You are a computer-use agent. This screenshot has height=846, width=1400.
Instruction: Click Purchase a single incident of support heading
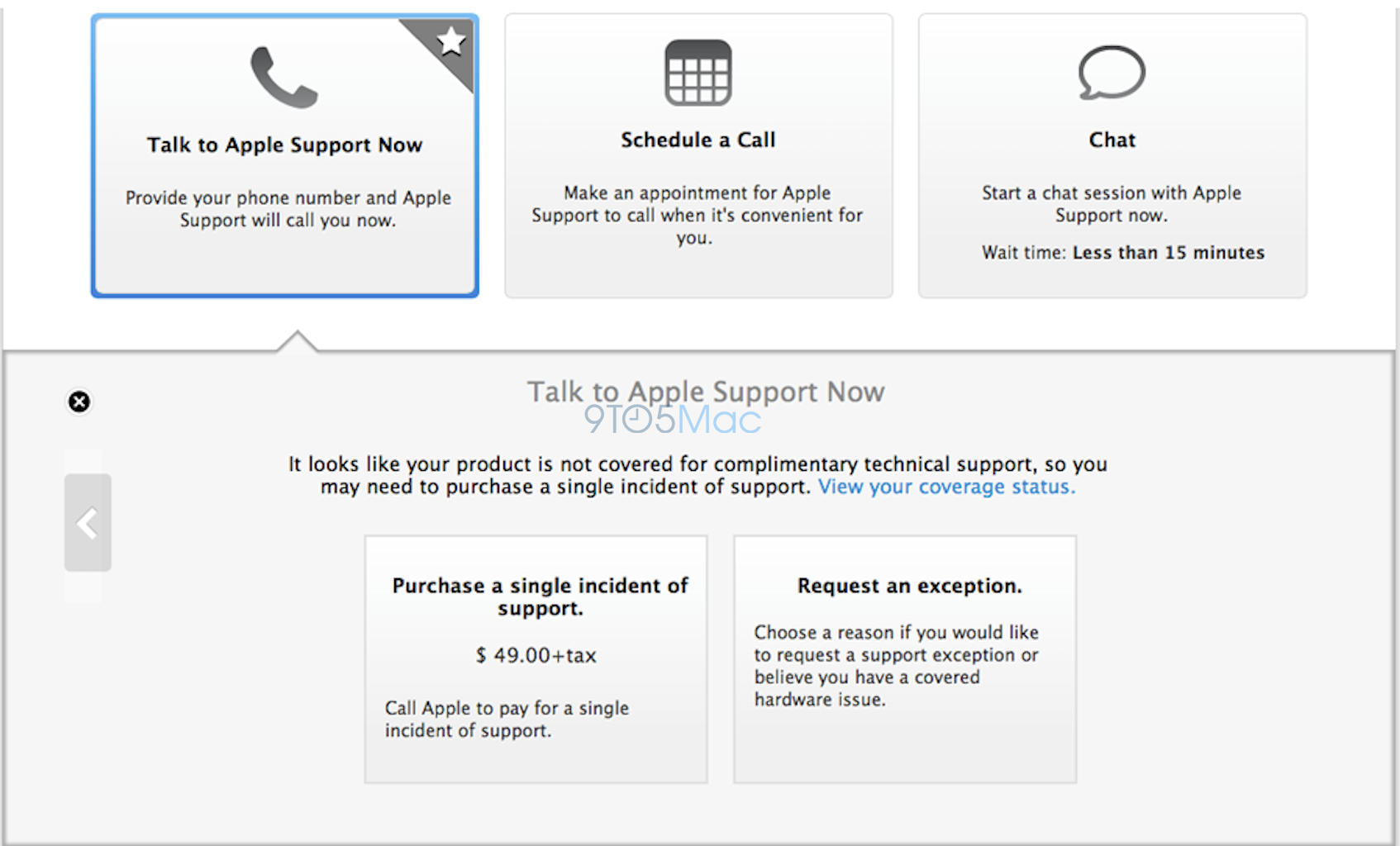(540, 596)
